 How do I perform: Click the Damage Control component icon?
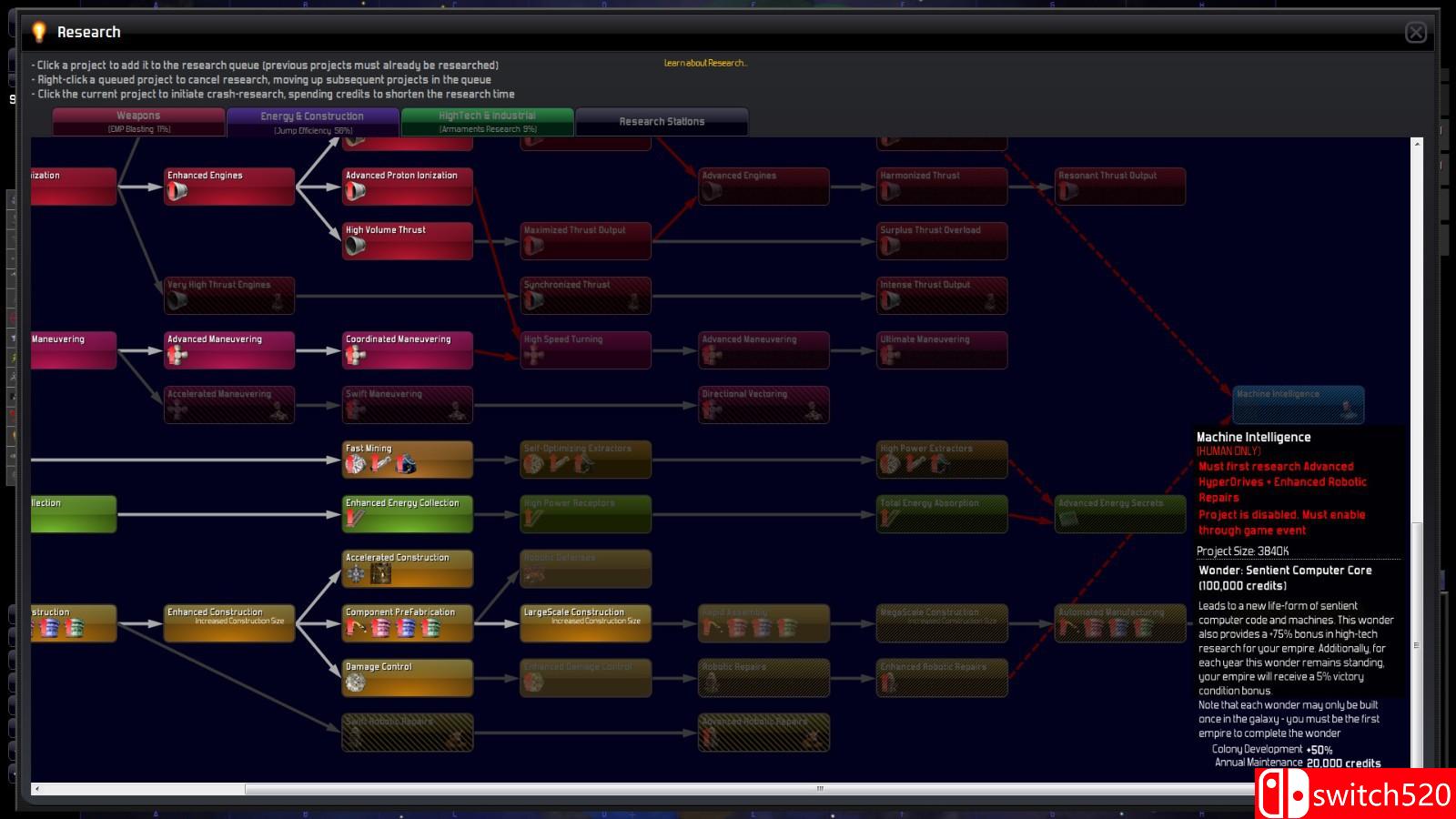(356, 682)
